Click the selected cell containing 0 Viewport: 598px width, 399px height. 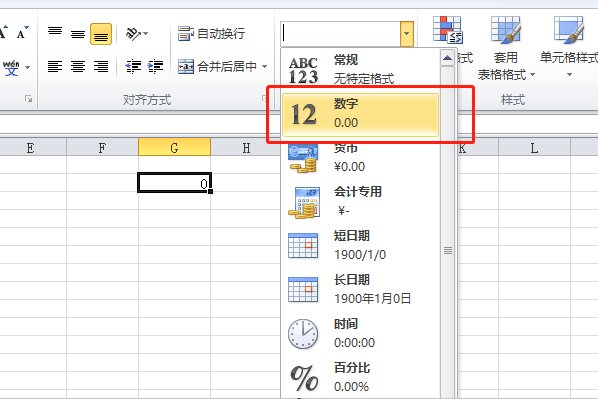coord(174,183)
